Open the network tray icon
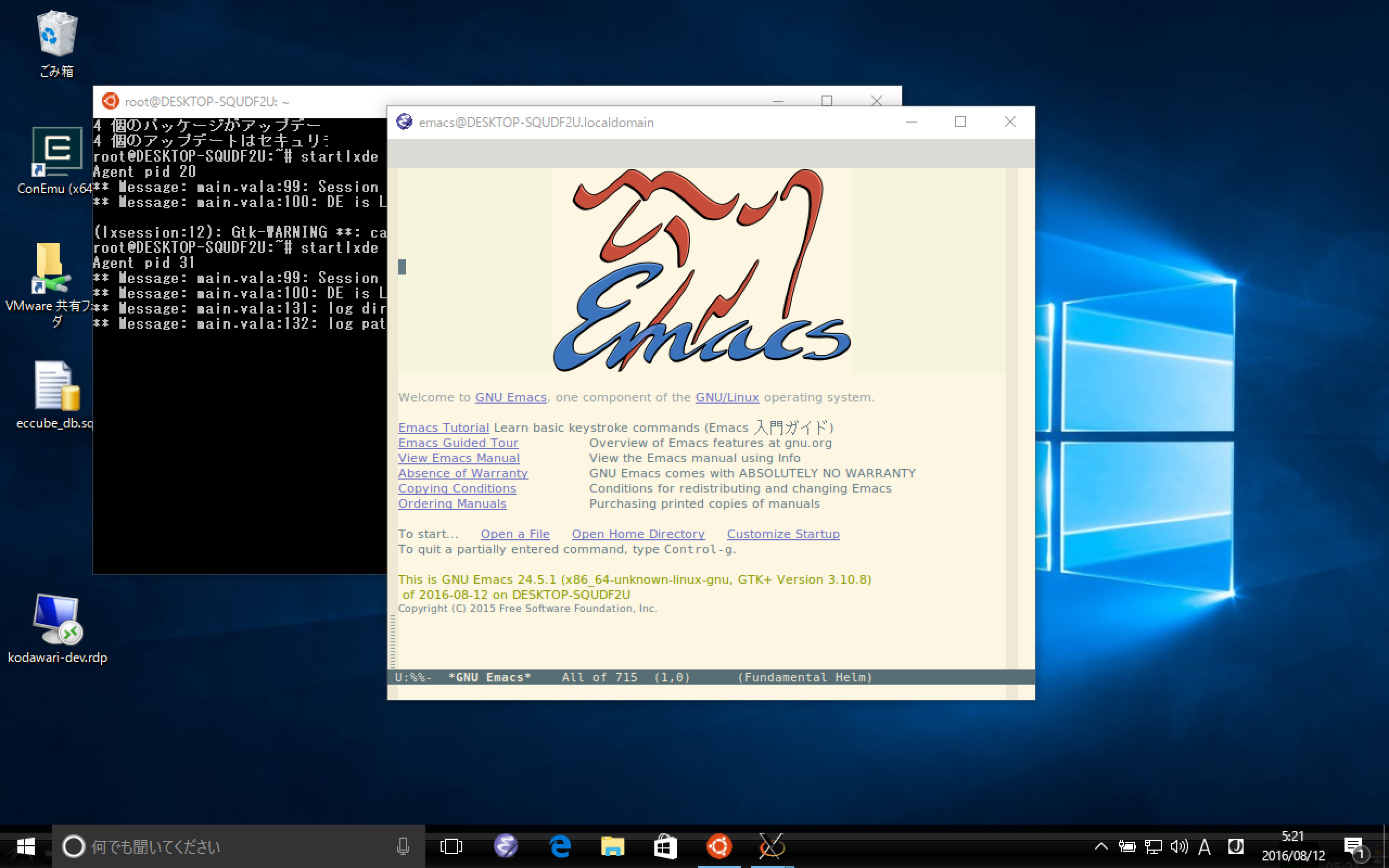Image resolution: width=1389 pixels, height=868 pixels. tap(1153, 846)
